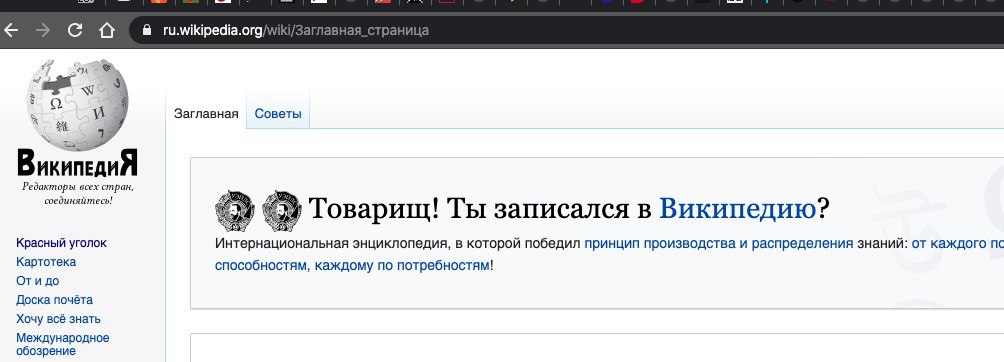Click the browser forward arrow

click(x=43, y=30)
